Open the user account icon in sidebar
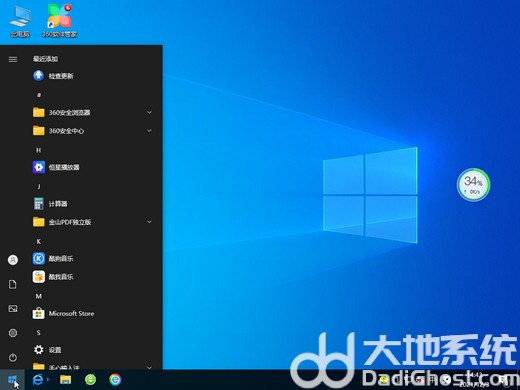520x390 pixels. coord(13,260)
